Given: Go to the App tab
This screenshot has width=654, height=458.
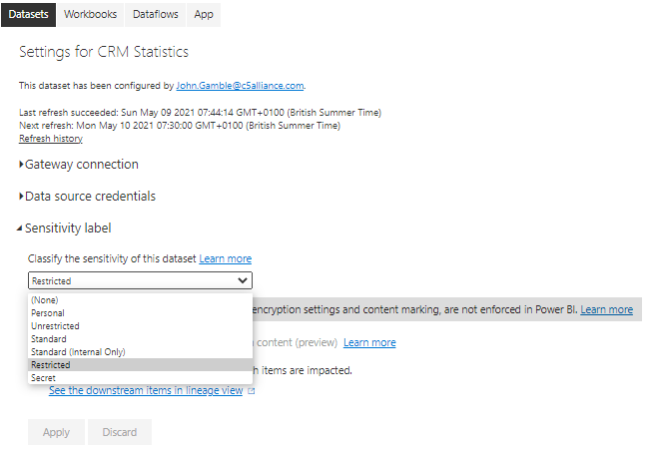Looking at the screenshot, I should pyautogui.click(x=204, y=15).
